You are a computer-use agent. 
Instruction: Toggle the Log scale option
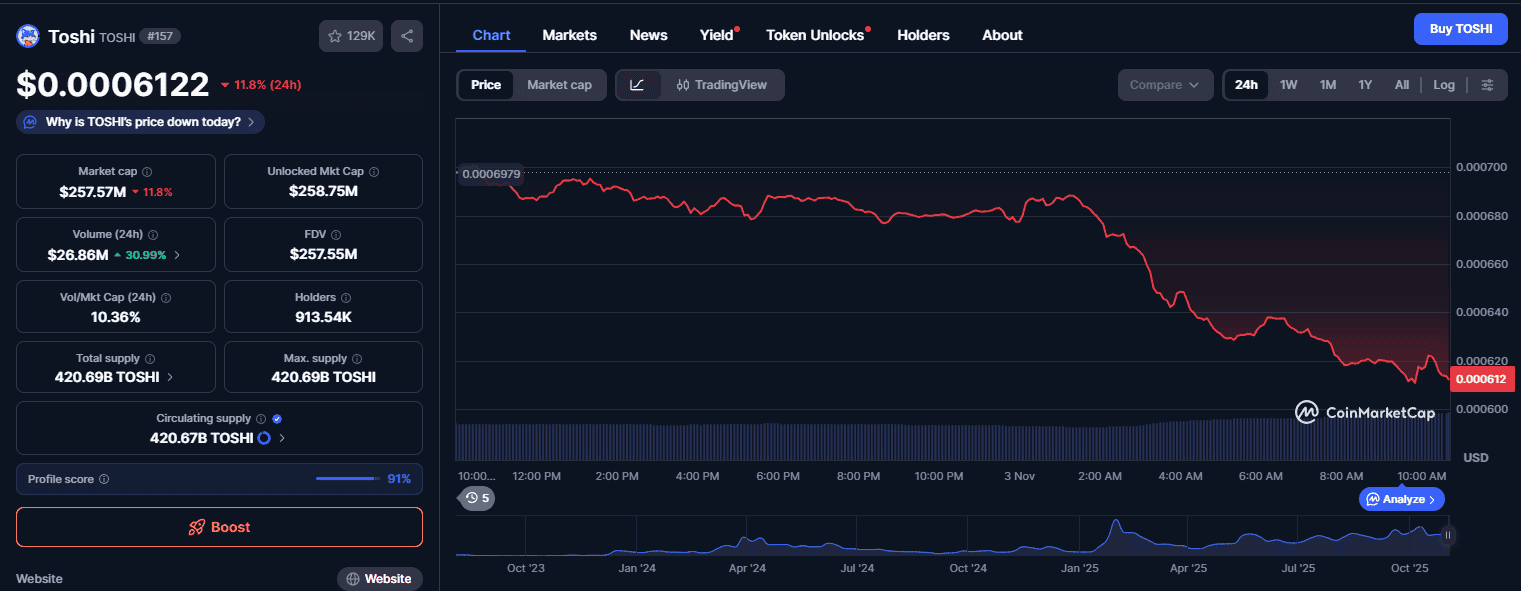coord(1443,85)
